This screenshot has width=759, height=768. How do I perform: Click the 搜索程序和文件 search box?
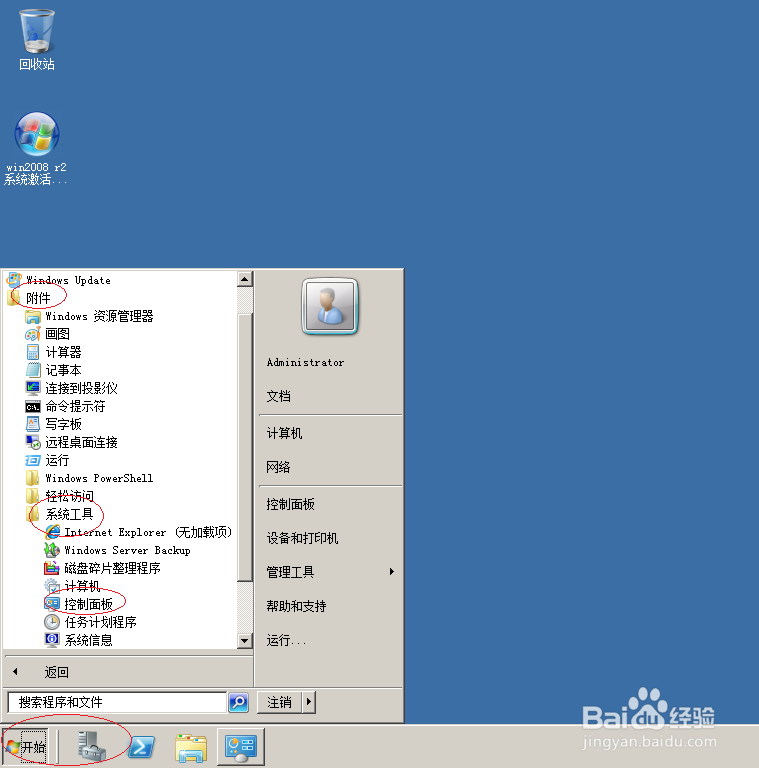click(x=118, y=702)
